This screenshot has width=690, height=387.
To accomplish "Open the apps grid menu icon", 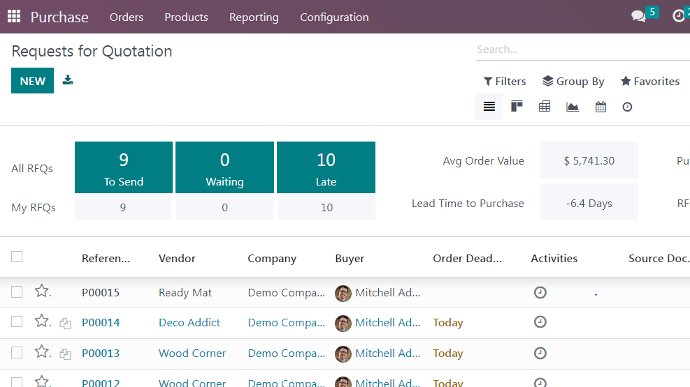I will point(14,16).
